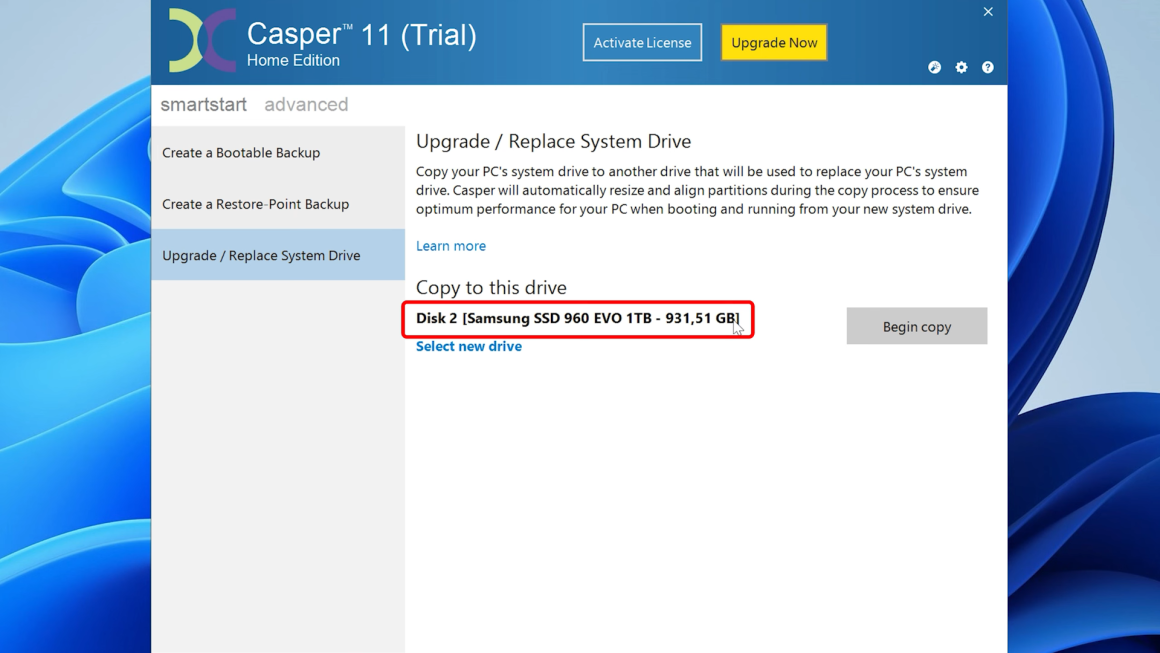This screenshot has height=653, width=1160.
Task: Open settings via the gear icon
Action: coord(961,67)
